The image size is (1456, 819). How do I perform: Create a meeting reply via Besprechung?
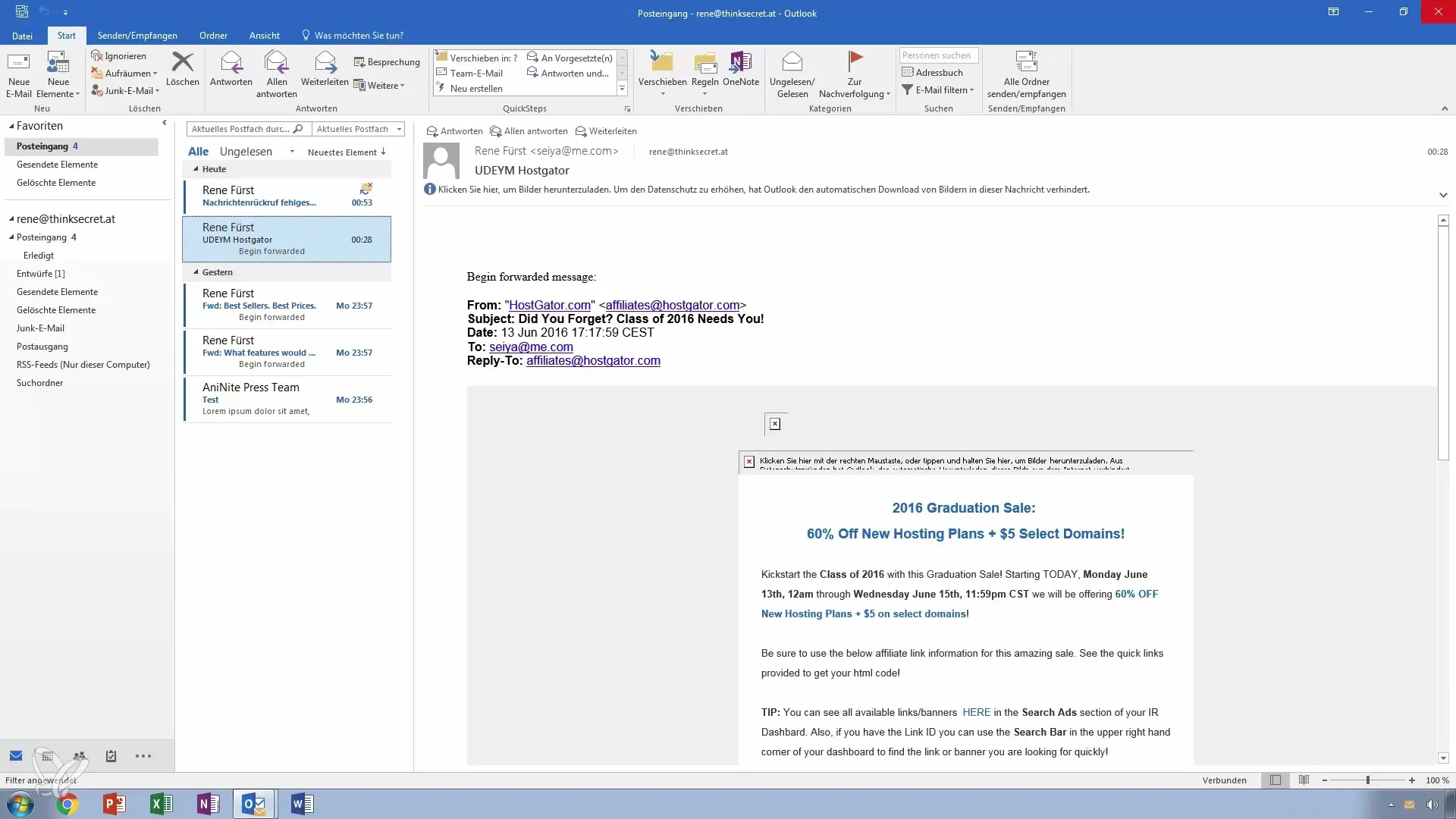tap(386, 62)
